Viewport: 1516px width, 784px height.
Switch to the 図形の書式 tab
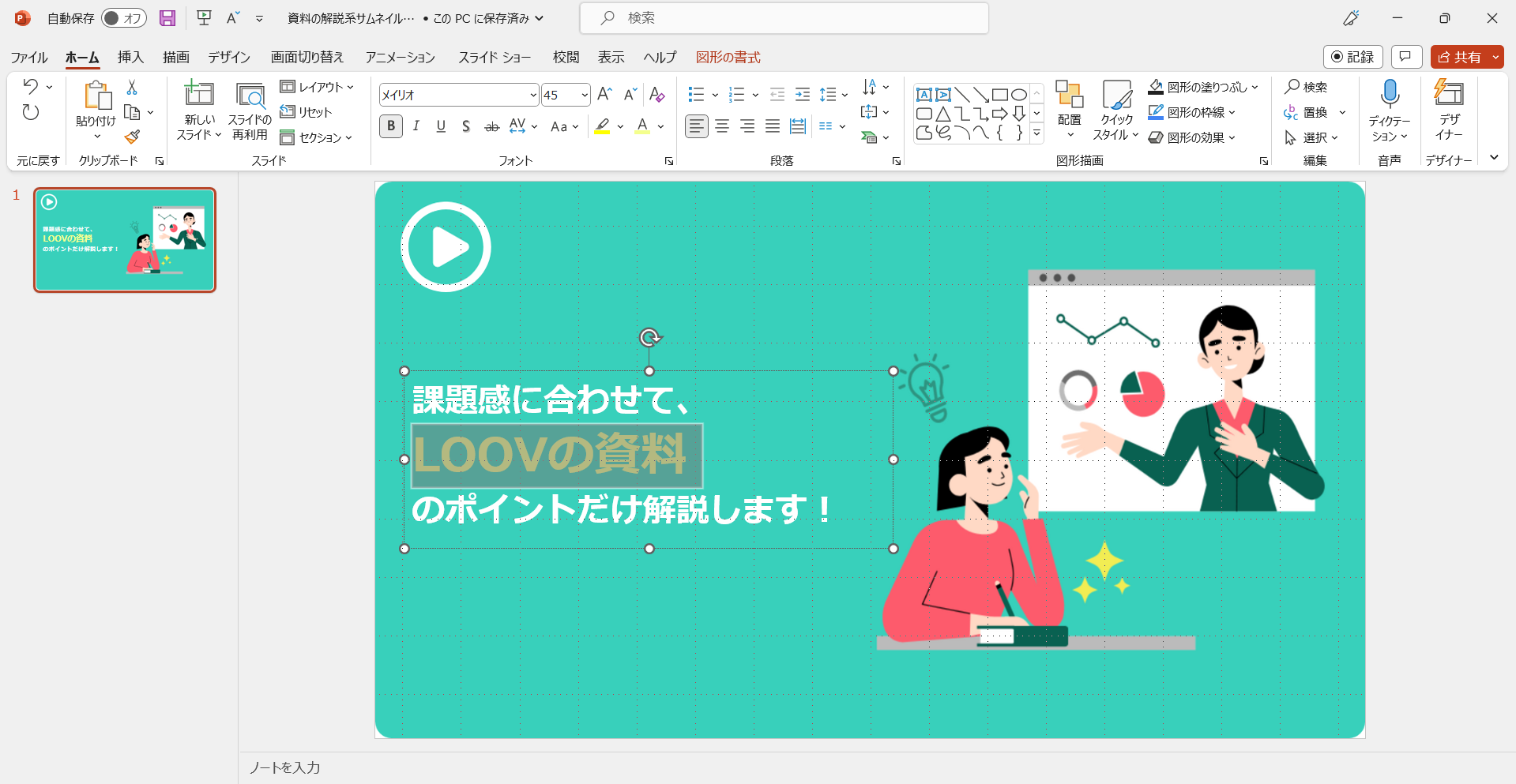pos(728,57)
